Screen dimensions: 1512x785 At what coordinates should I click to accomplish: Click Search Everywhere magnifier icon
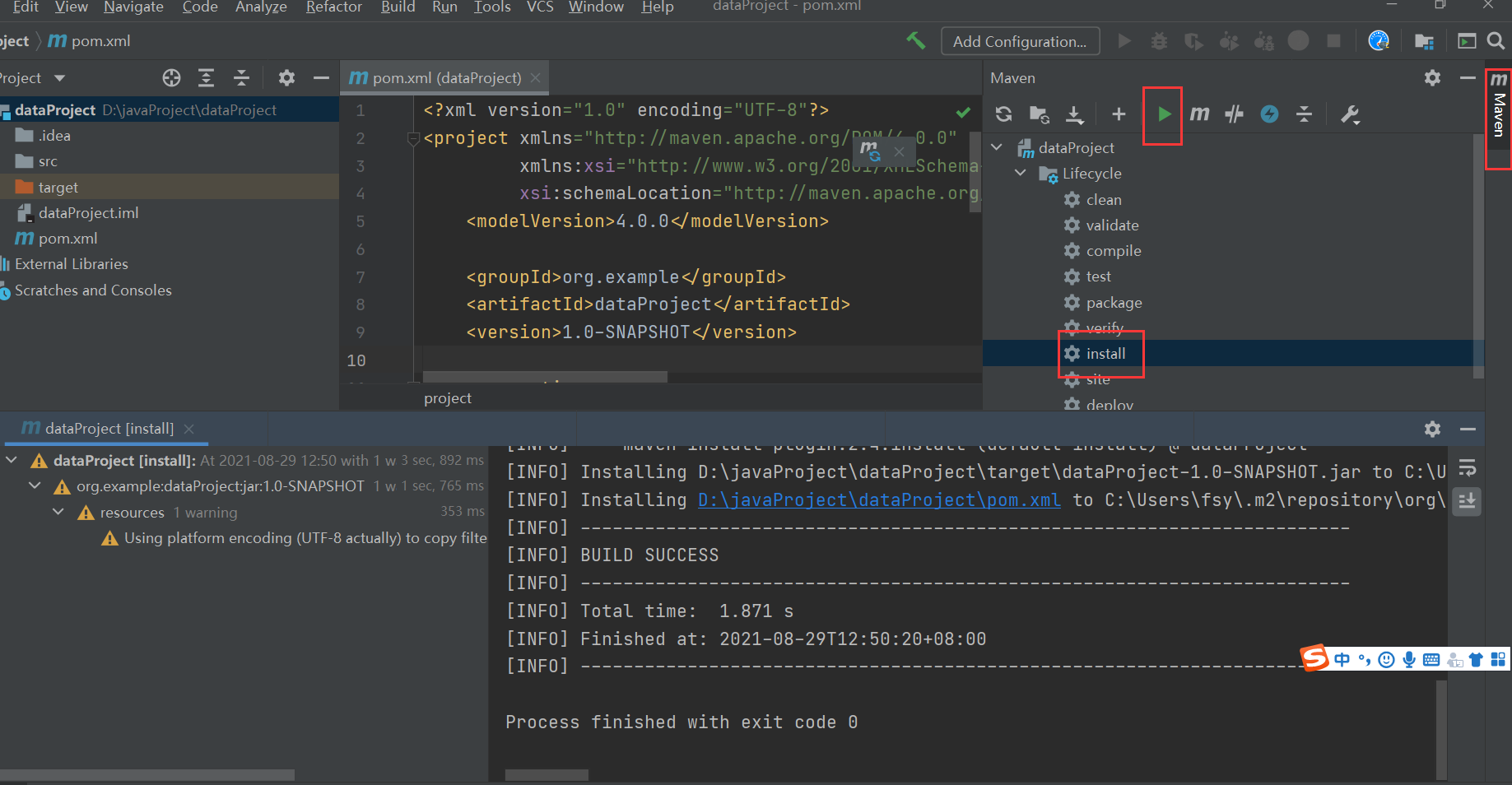coord(1496,40)
